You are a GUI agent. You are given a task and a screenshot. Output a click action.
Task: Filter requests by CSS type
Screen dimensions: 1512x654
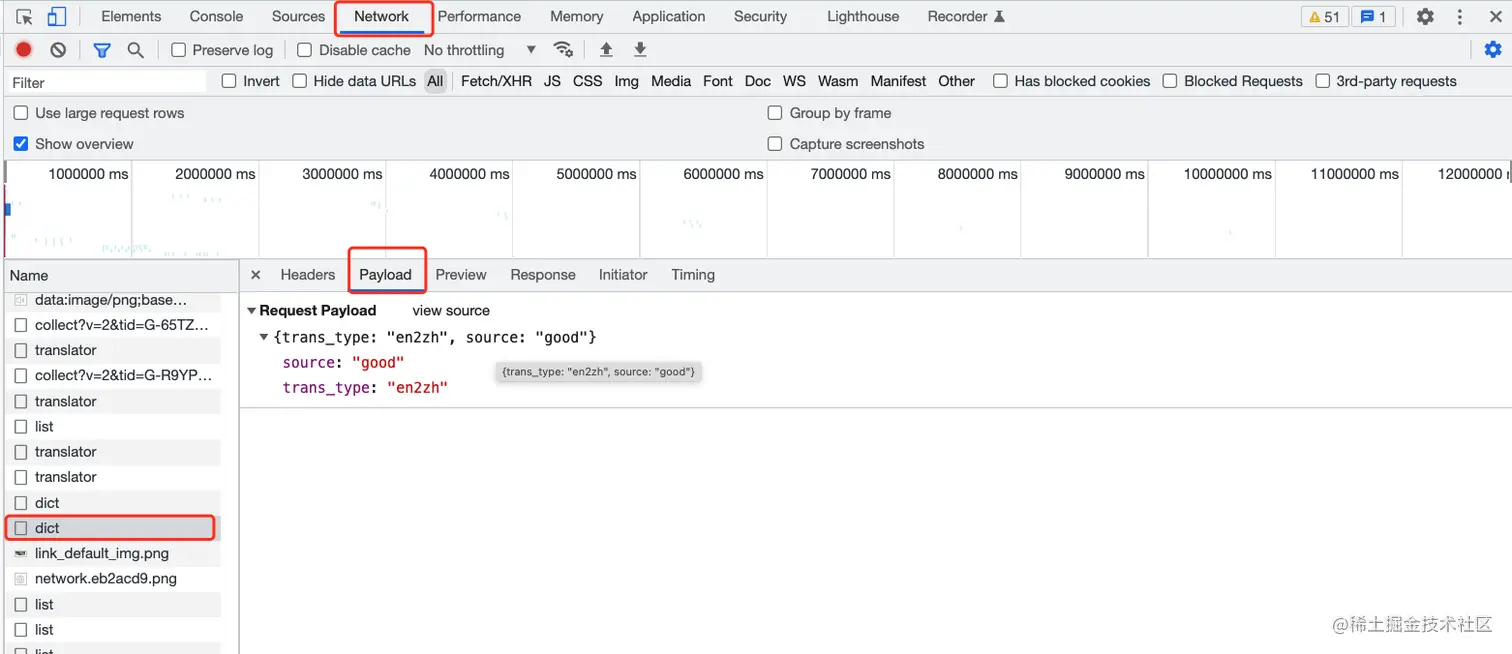click(x=587, y=81)
